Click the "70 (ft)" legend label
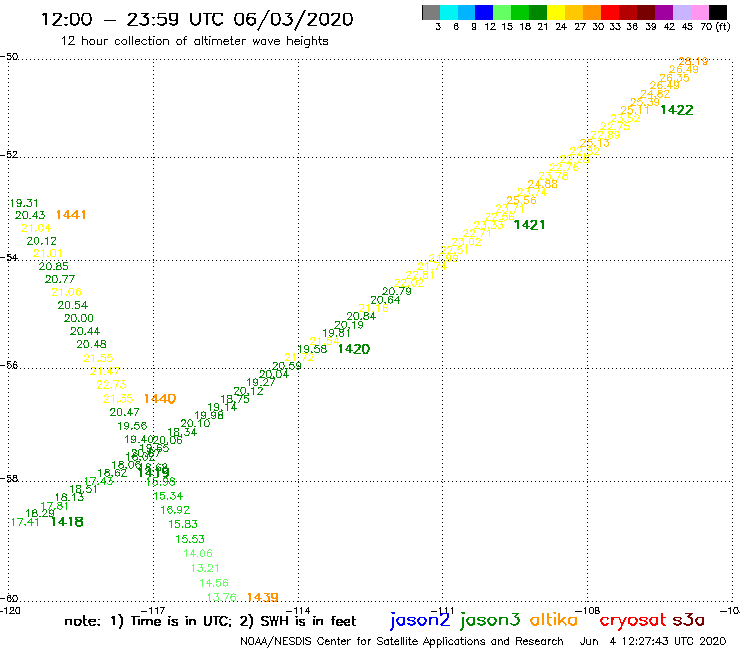Screen dimensions: 740x650 pos(715,26)
